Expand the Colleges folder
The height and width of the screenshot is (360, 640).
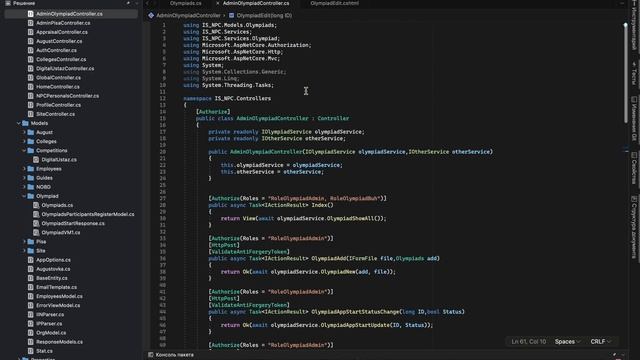(24, 142)
